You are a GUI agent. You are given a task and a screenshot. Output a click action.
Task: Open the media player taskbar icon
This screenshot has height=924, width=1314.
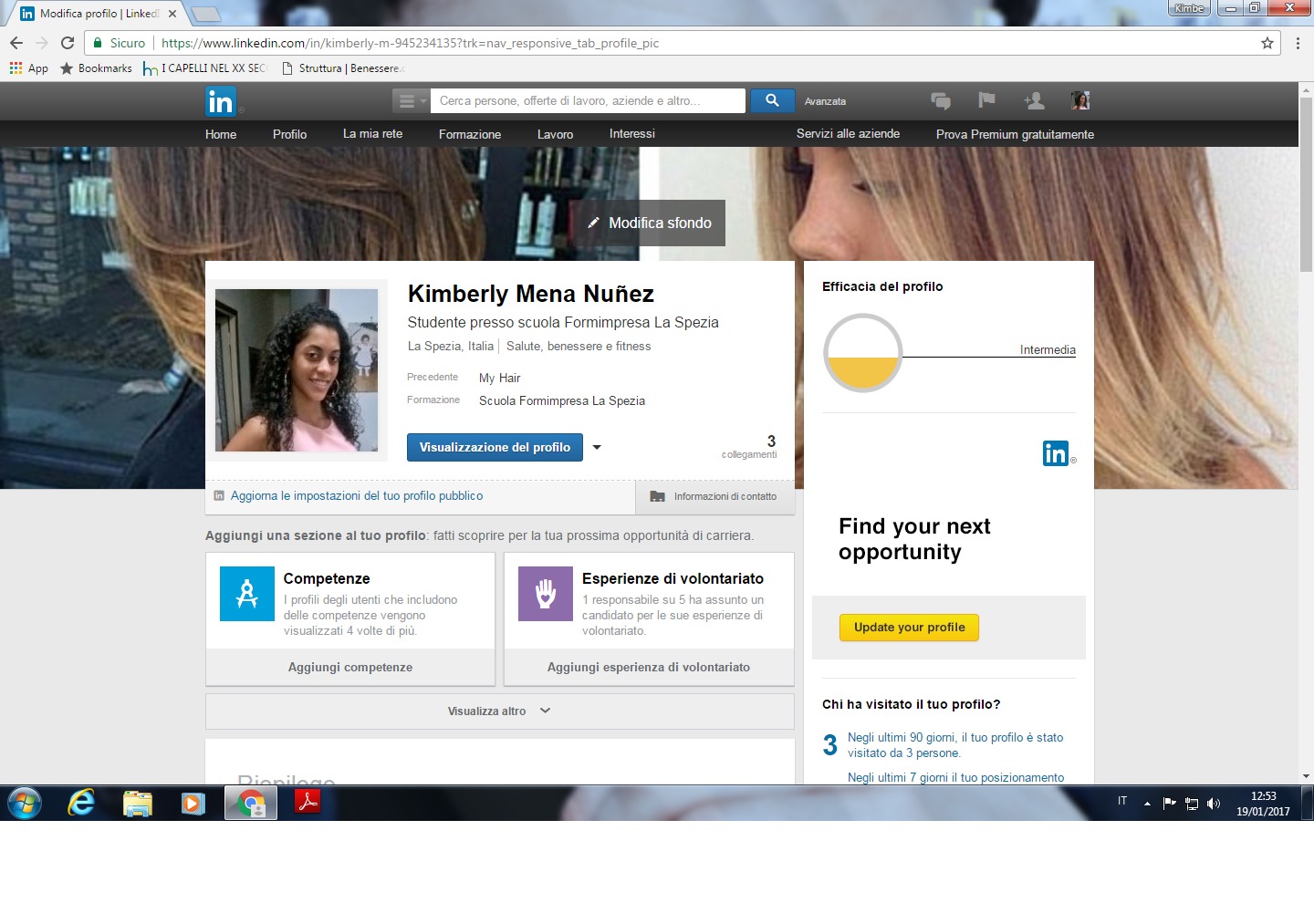pyautogui.click(x=193, y=803)
